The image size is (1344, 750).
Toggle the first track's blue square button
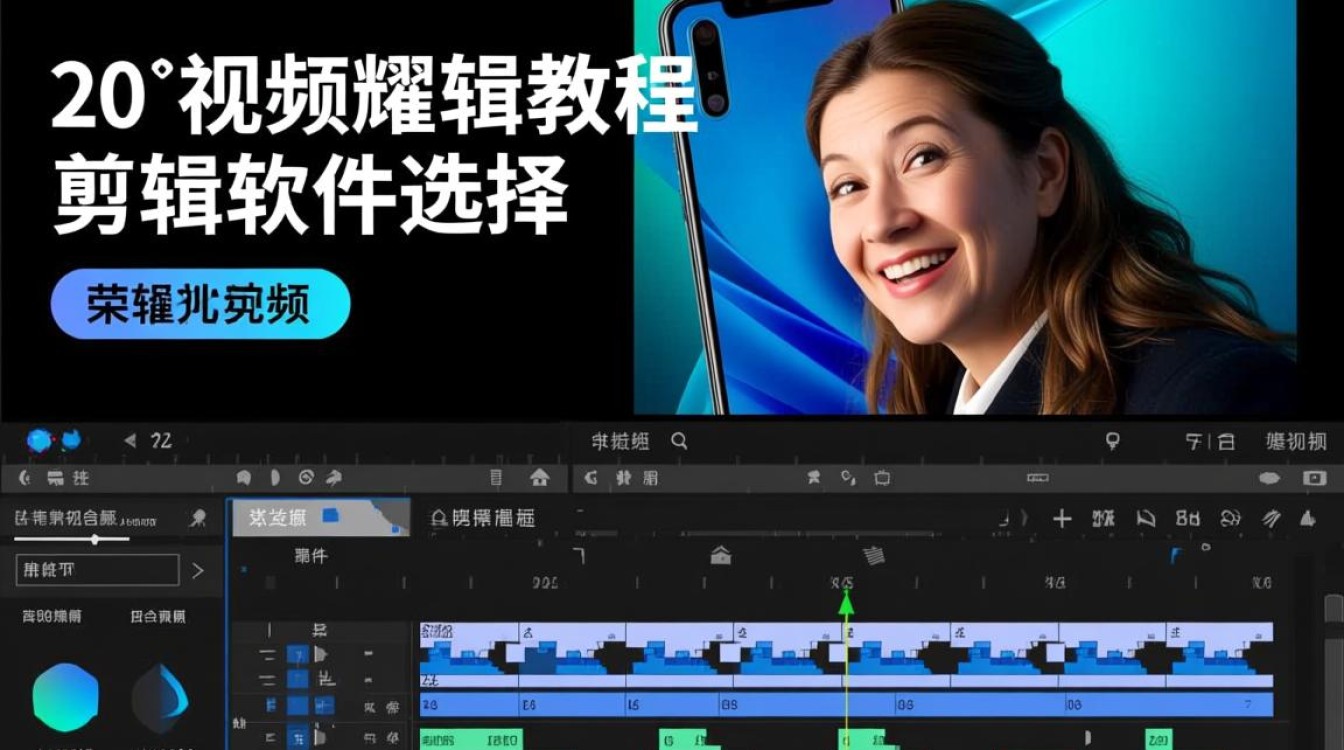coord(298,655)
